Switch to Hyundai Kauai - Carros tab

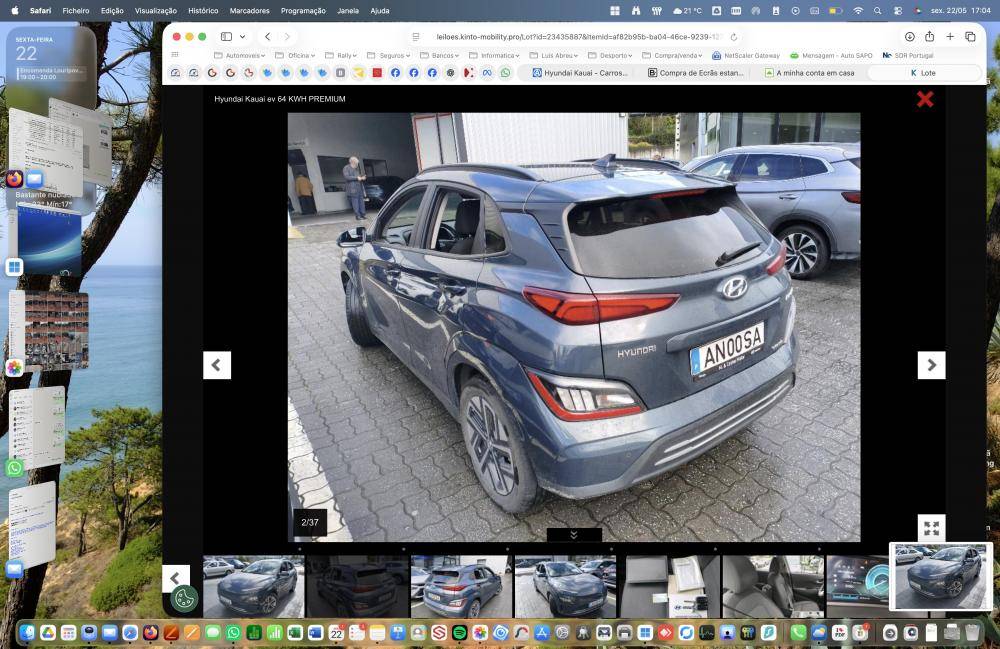pos(580,73)
